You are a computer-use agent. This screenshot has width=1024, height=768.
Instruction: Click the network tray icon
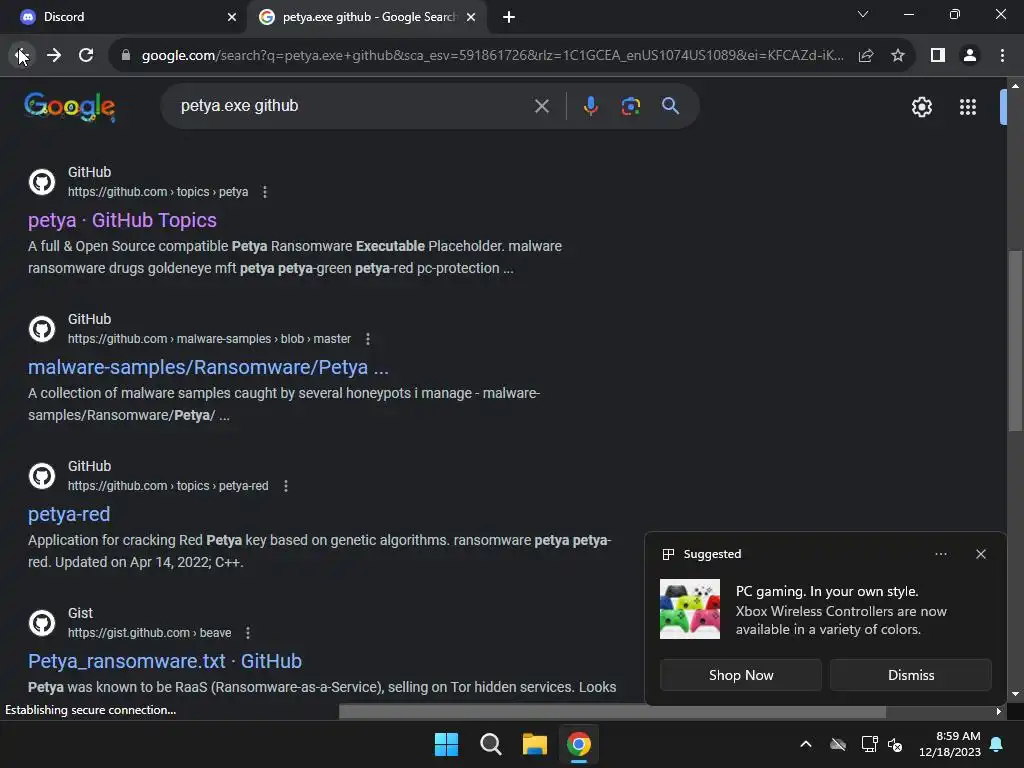(x=869, y=744)
